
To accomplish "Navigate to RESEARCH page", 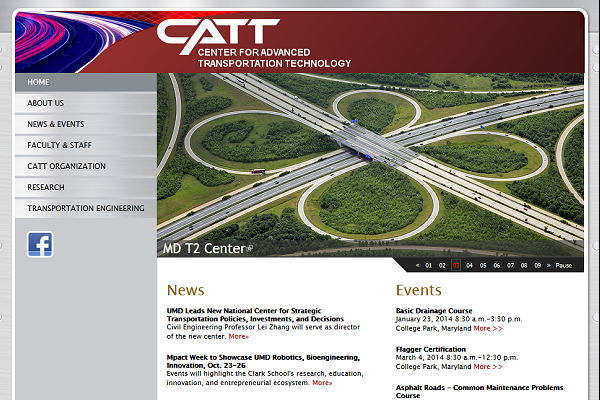I will 86,187.
